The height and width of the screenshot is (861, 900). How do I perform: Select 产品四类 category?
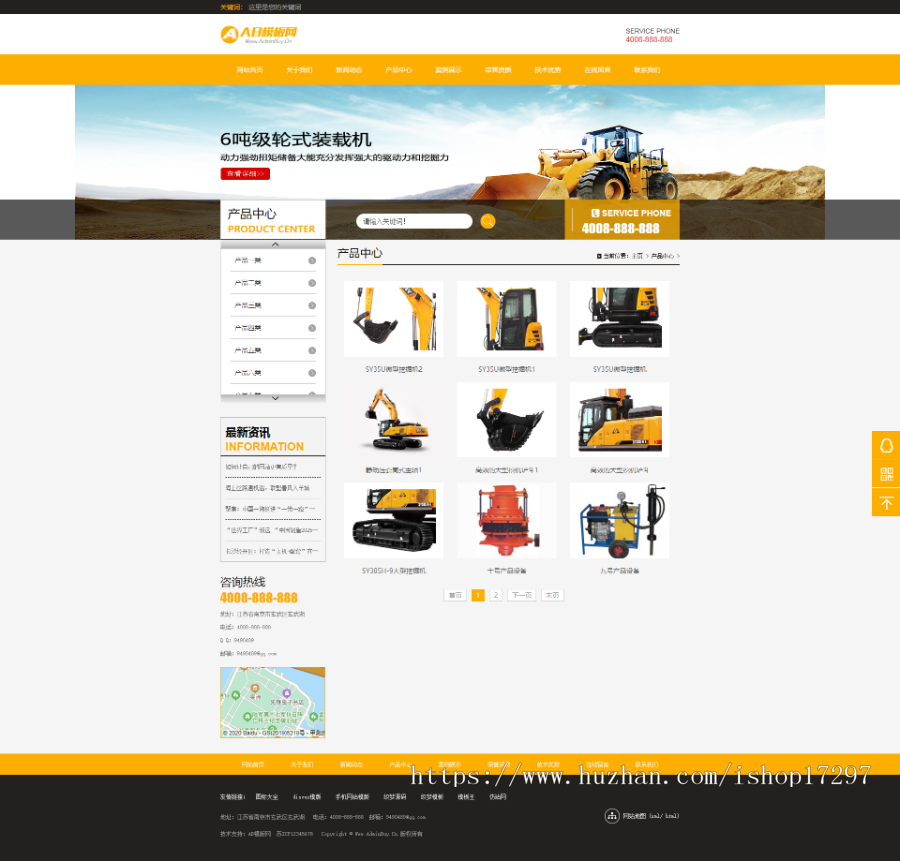[248, 328]
